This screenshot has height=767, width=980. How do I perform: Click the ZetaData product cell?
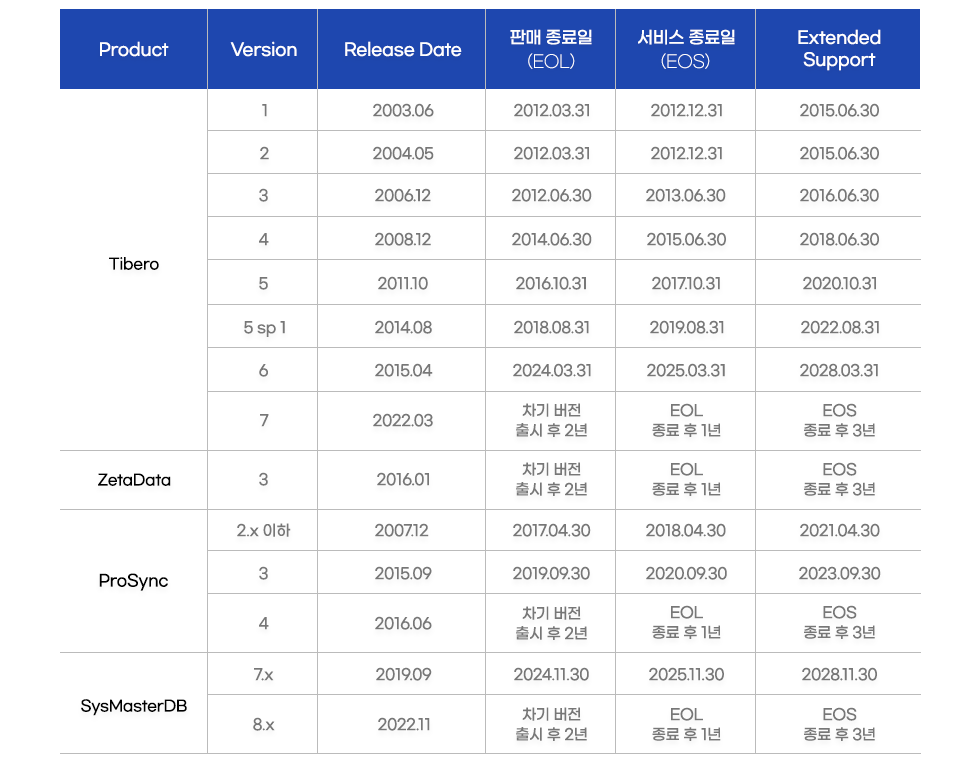[134, 480]
